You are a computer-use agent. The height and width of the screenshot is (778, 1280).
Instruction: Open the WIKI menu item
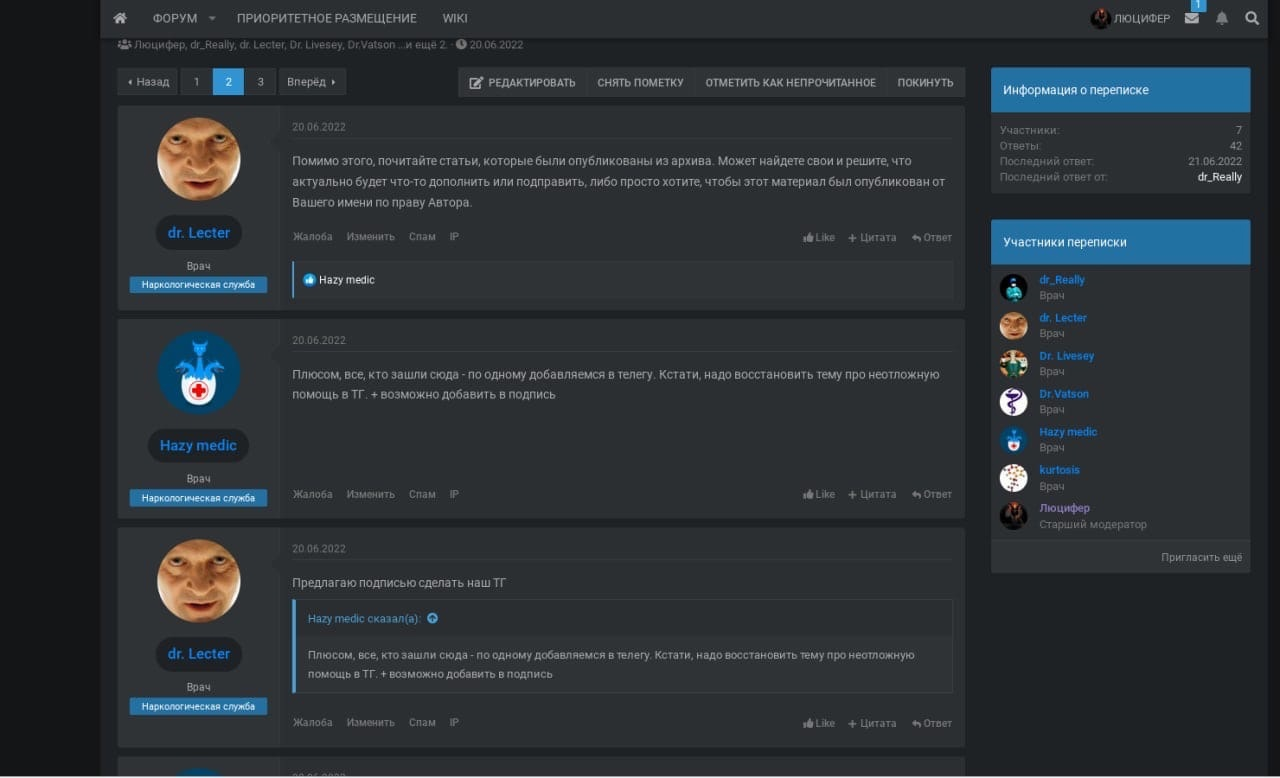455,19
